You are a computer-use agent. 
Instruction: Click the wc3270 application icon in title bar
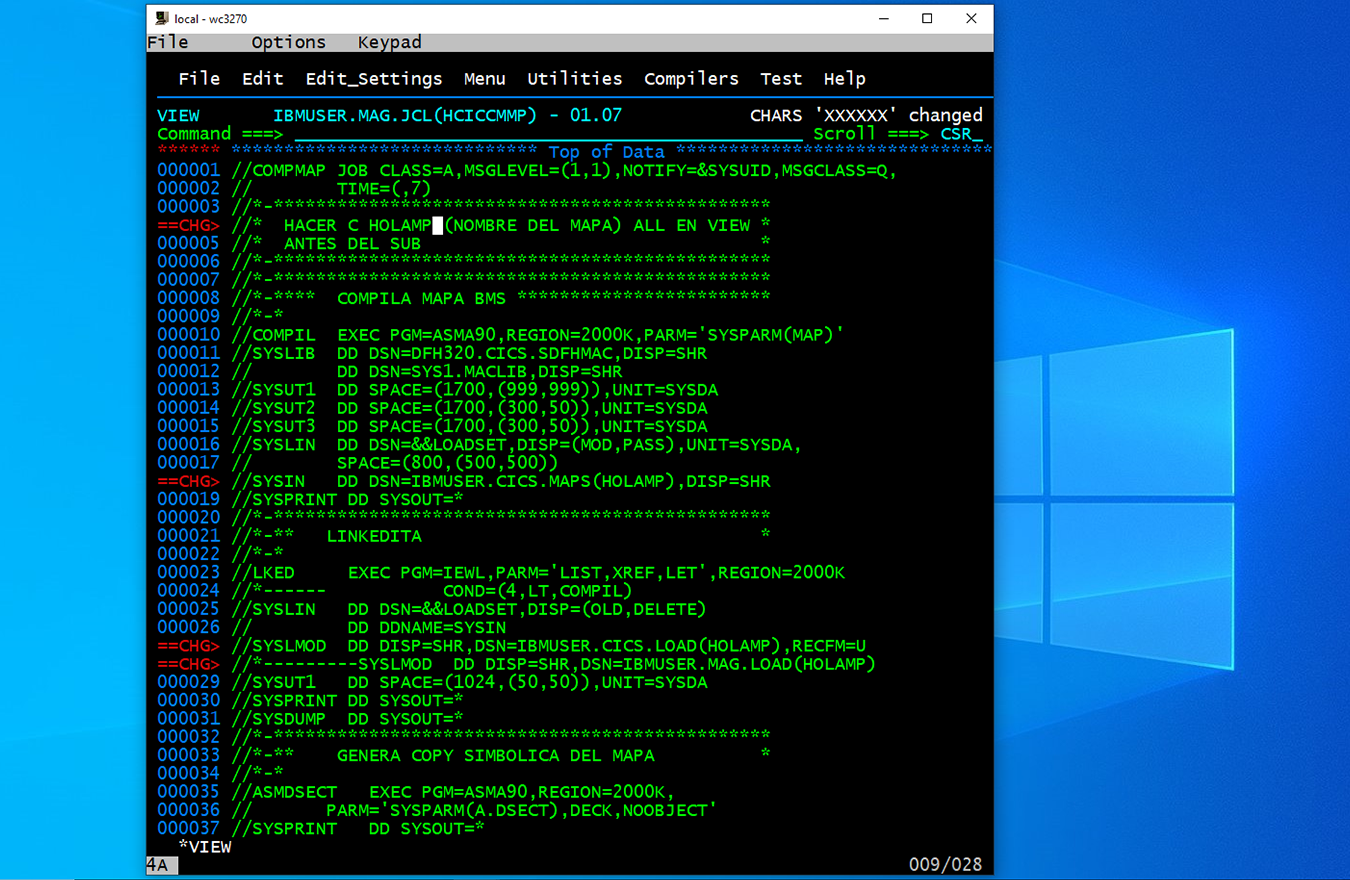[x=162, y=19]
